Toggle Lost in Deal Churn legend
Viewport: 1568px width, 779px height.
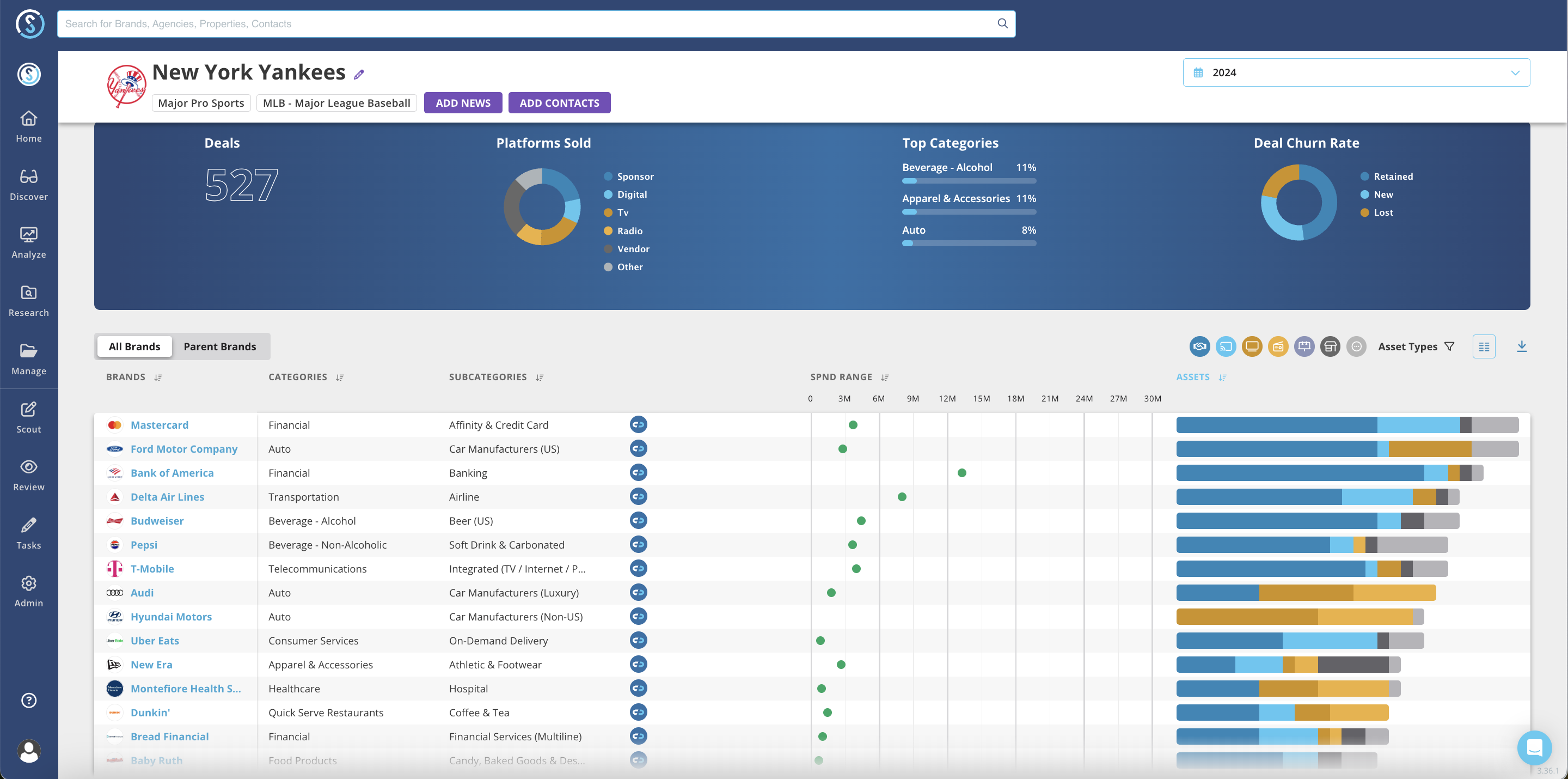[x=1376, y=212]
